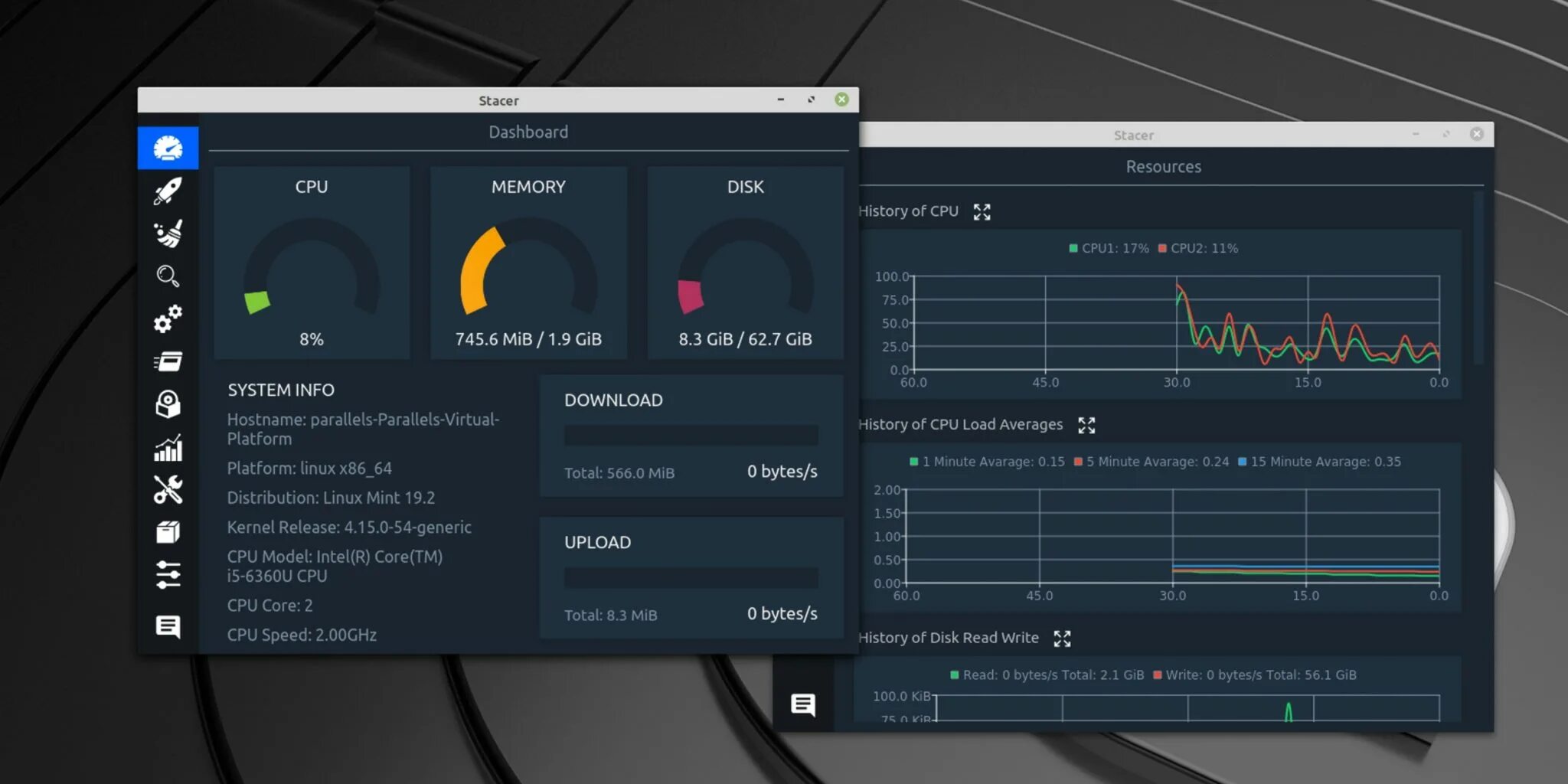Expand History of Disk Read Write chart

click(x=1062, y=639)
